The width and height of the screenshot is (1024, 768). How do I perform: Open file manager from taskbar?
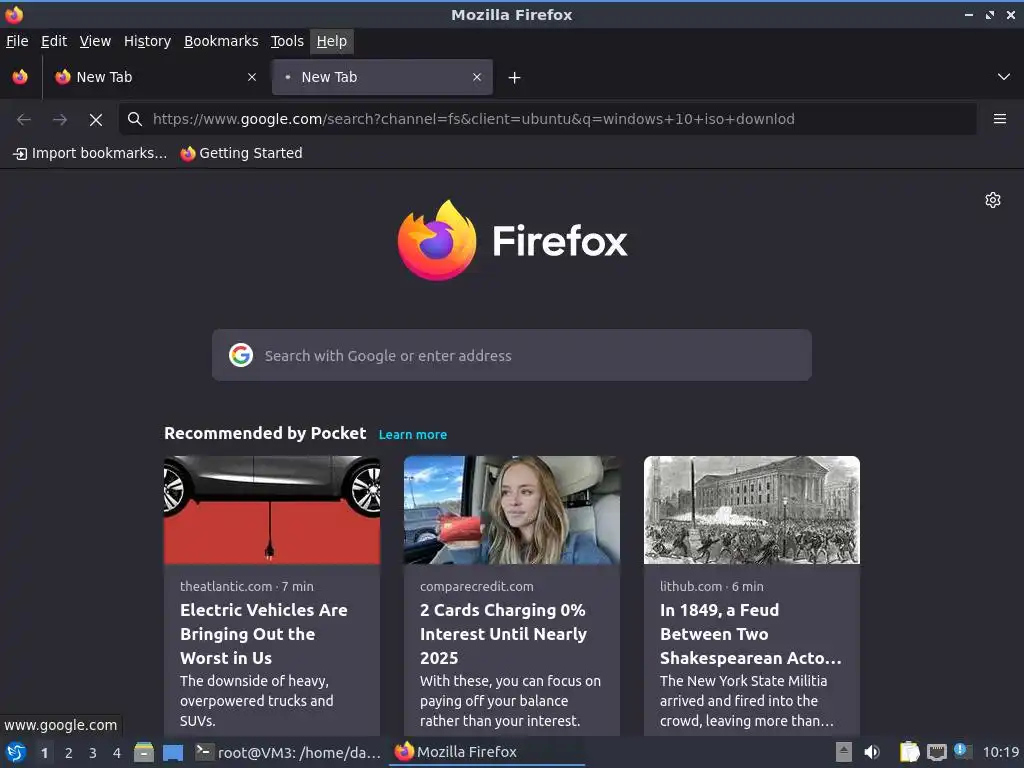144,752
